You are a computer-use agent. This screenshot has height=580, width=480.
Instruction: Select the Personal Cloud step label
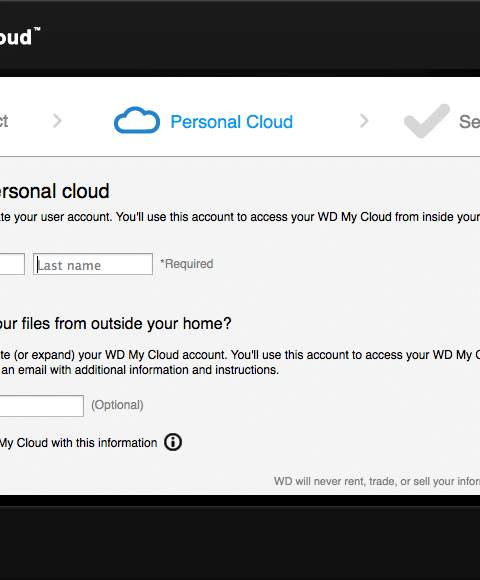point(231,122)
